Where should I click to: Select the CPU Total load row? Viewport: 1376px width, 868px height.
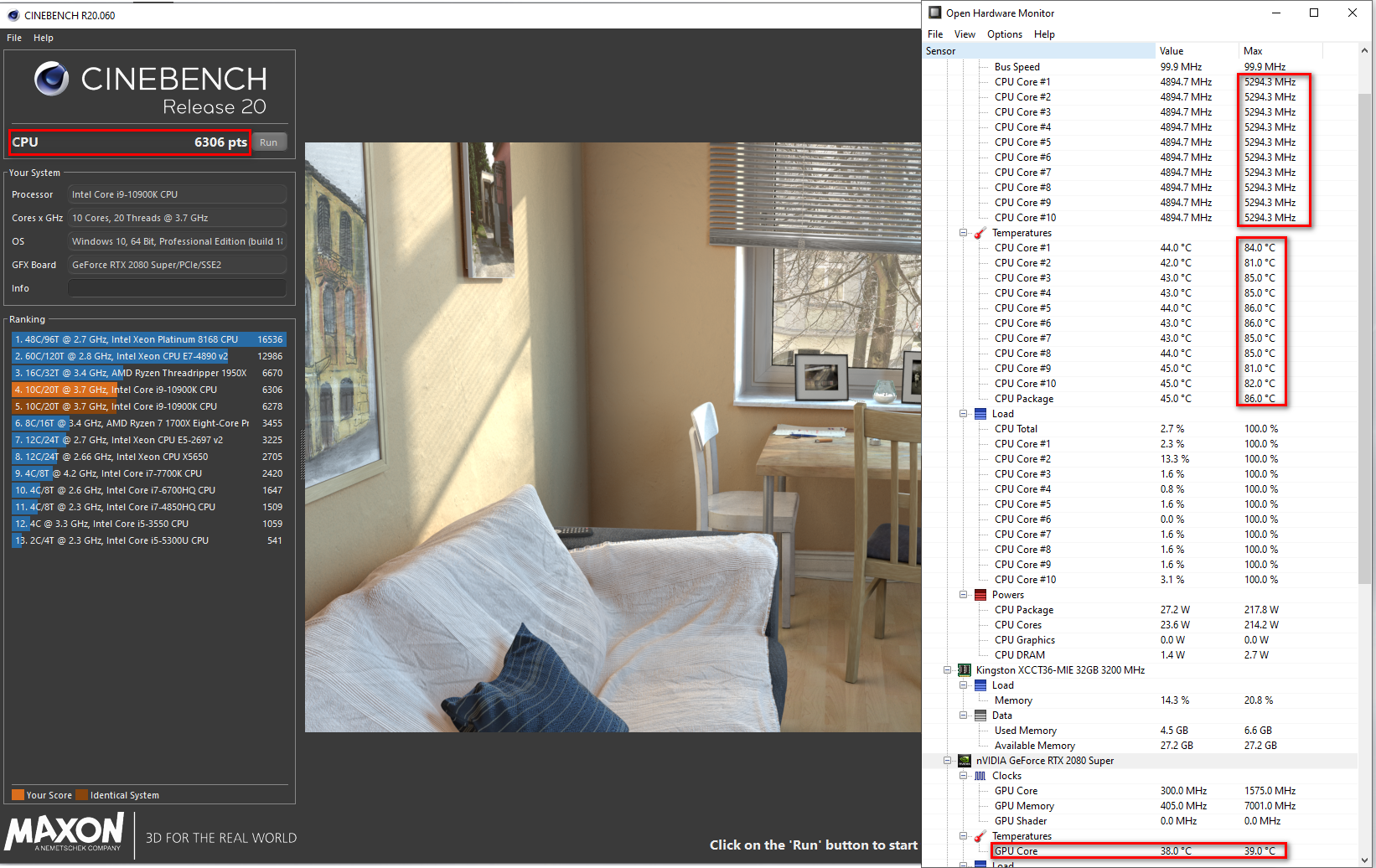pos(1140,429)
